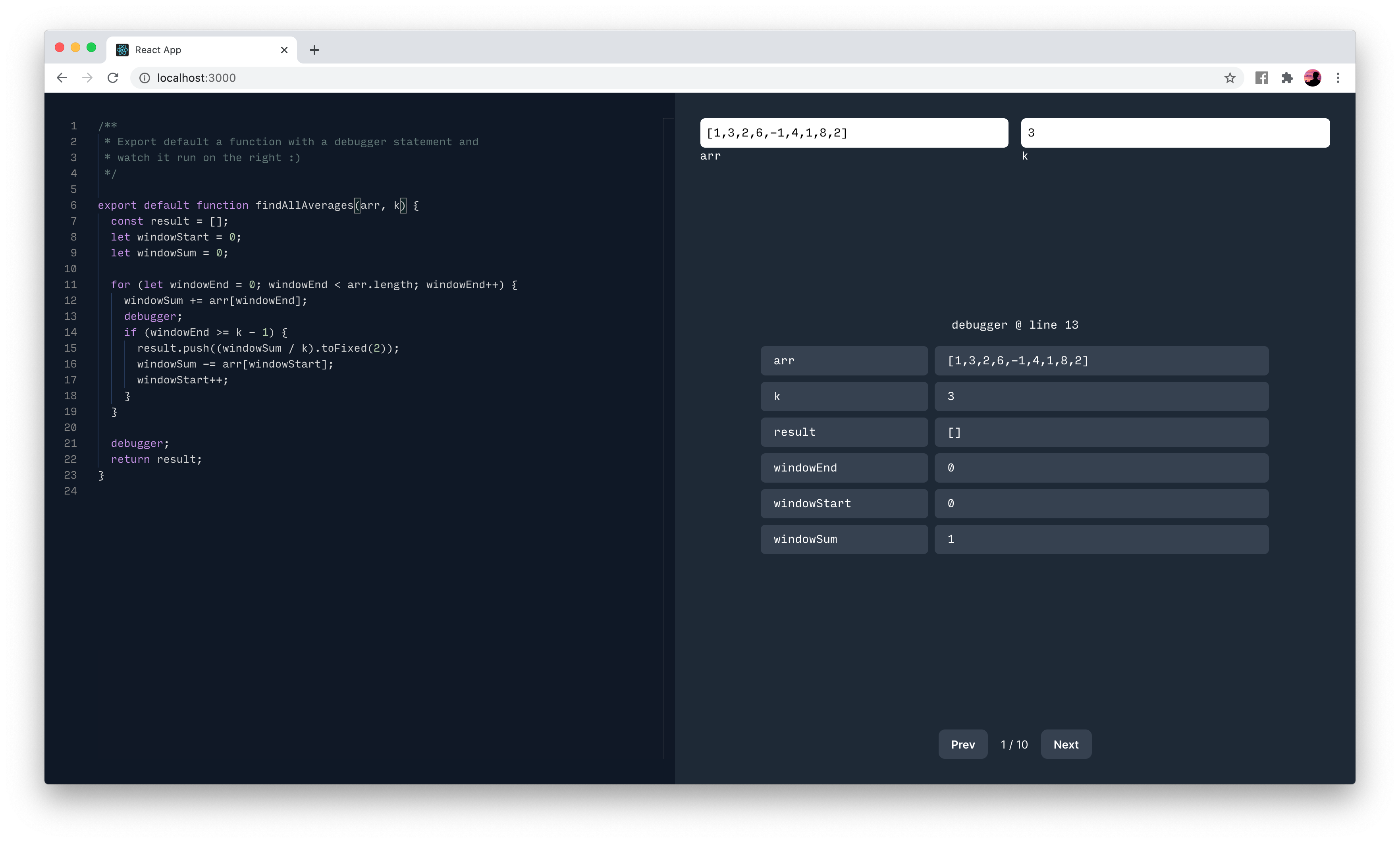Open the Chrome profile avatar
1400x843 pixels.
(1313, 78)
